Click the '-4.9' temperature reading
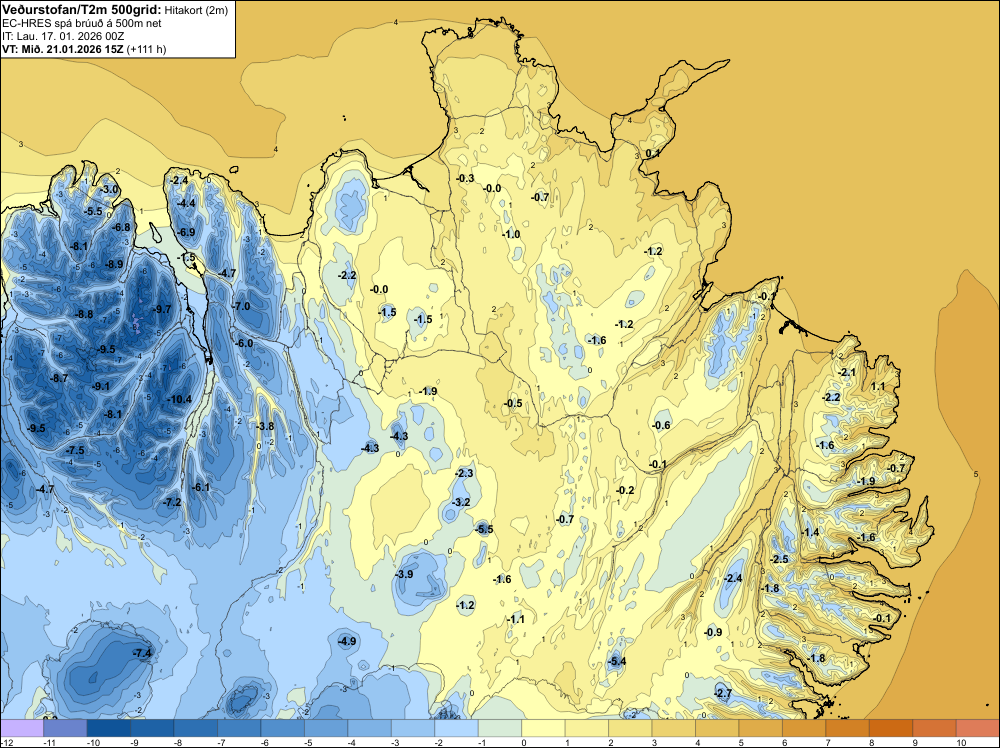 click(x=347, y=642)
